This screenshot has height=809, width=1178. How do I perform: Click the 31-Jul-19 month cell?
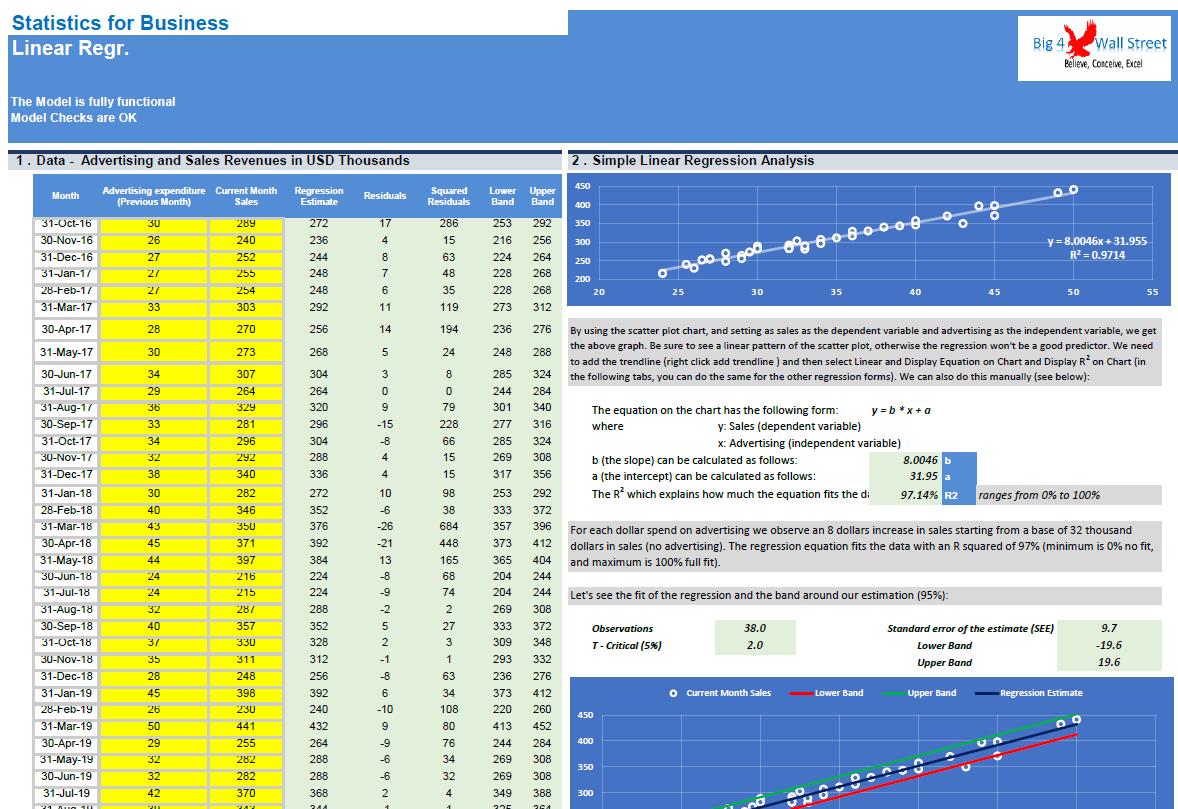67,793
